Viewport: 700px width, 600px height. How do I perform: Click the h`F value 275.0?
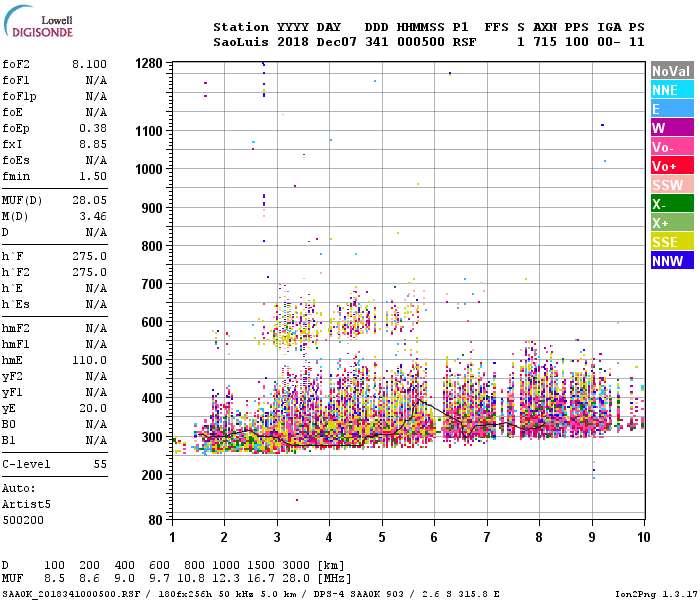pyautogui.click(x=89, y=256)
